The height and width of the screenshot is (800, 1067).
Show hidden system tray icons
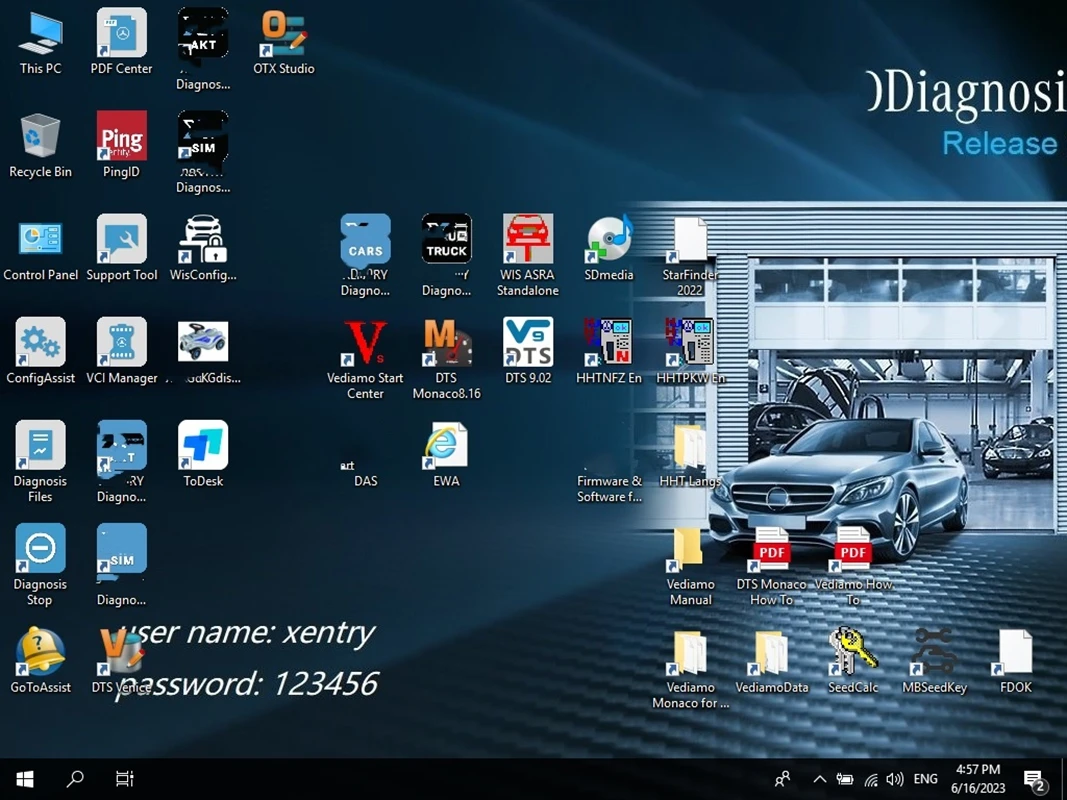[819, 779]
